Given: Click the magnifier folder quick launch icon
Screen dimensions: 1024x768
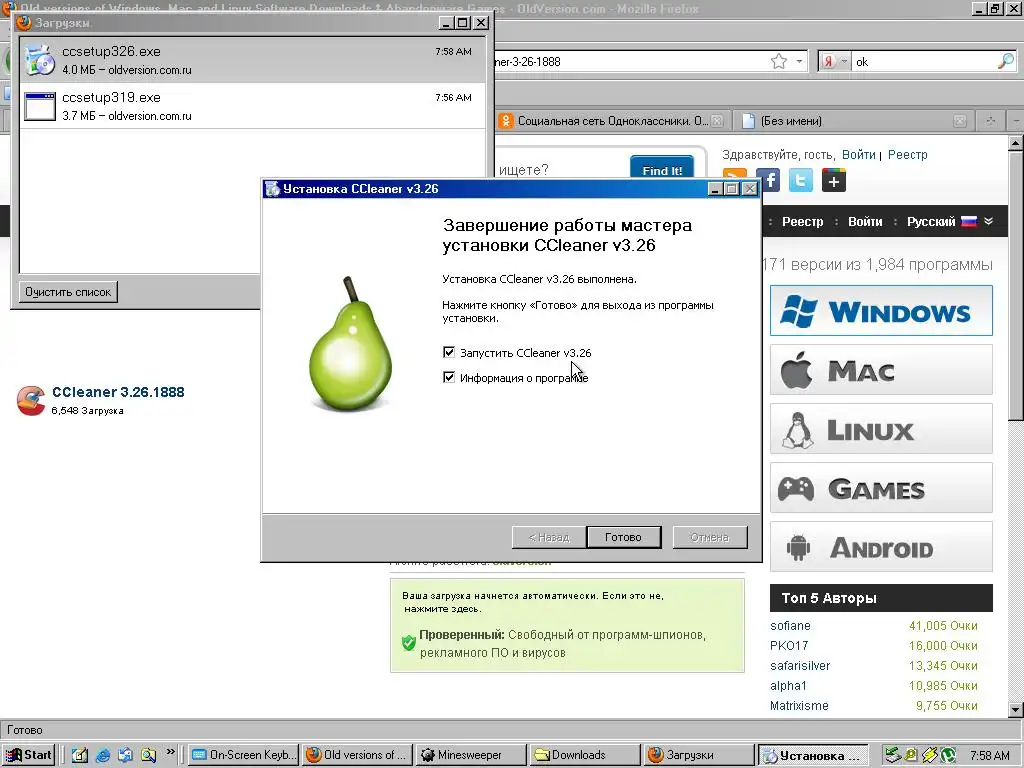Looking at the screenshot, I should pos(148,755).
